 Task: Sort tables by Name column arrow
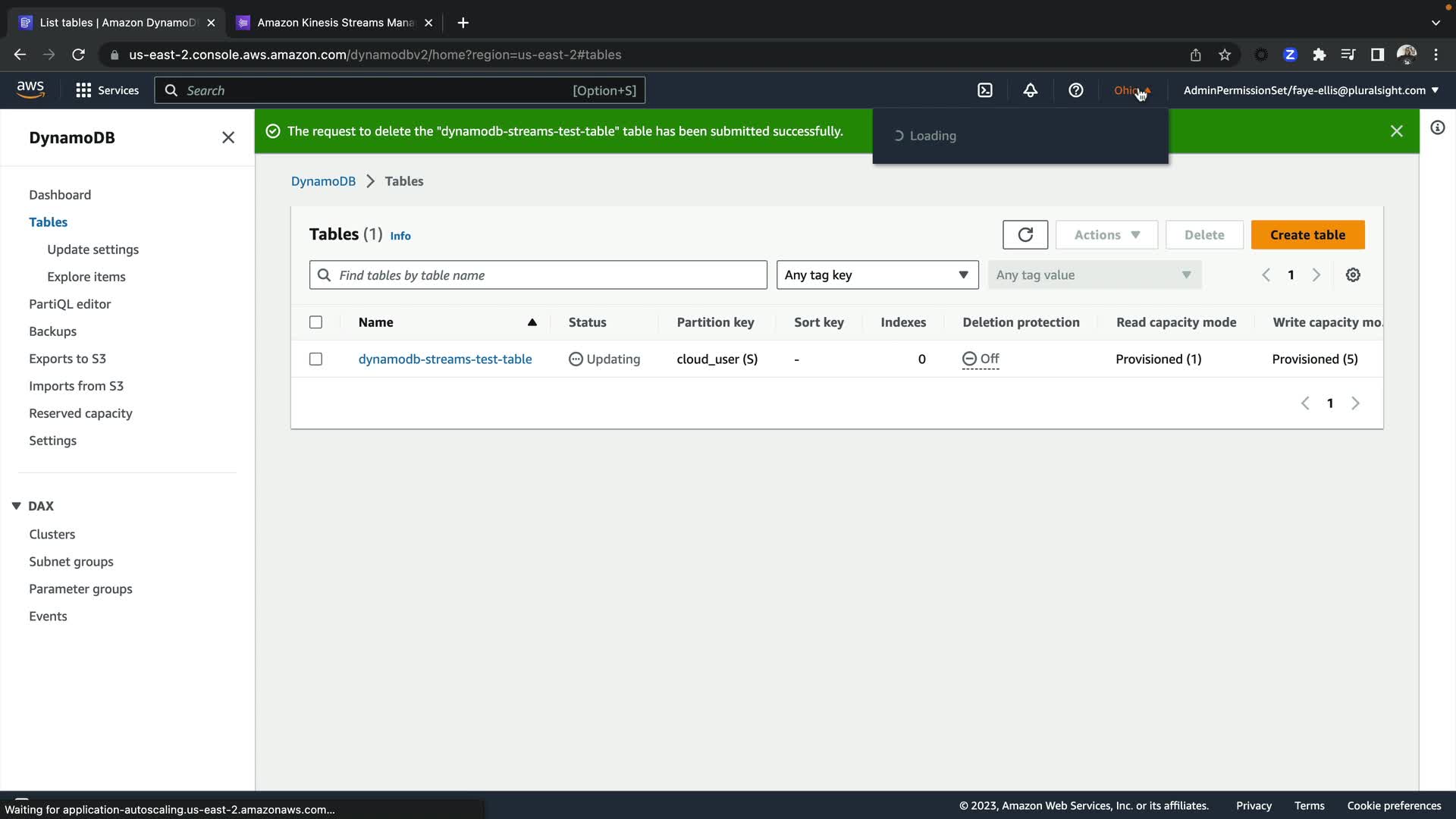pyautogui.click(x=532, y=322)
